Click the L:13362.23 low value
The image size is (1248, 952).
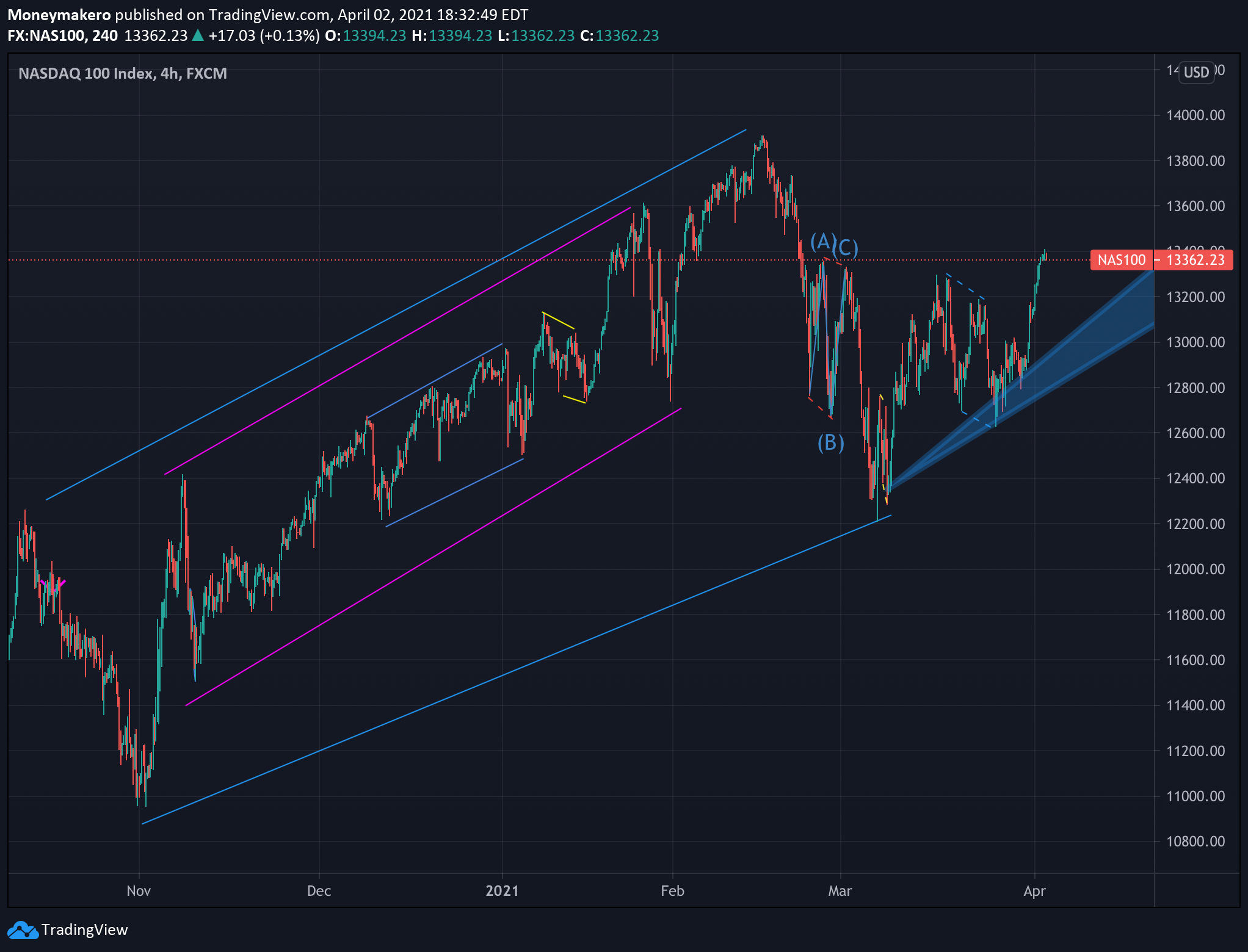pos(536,35)
